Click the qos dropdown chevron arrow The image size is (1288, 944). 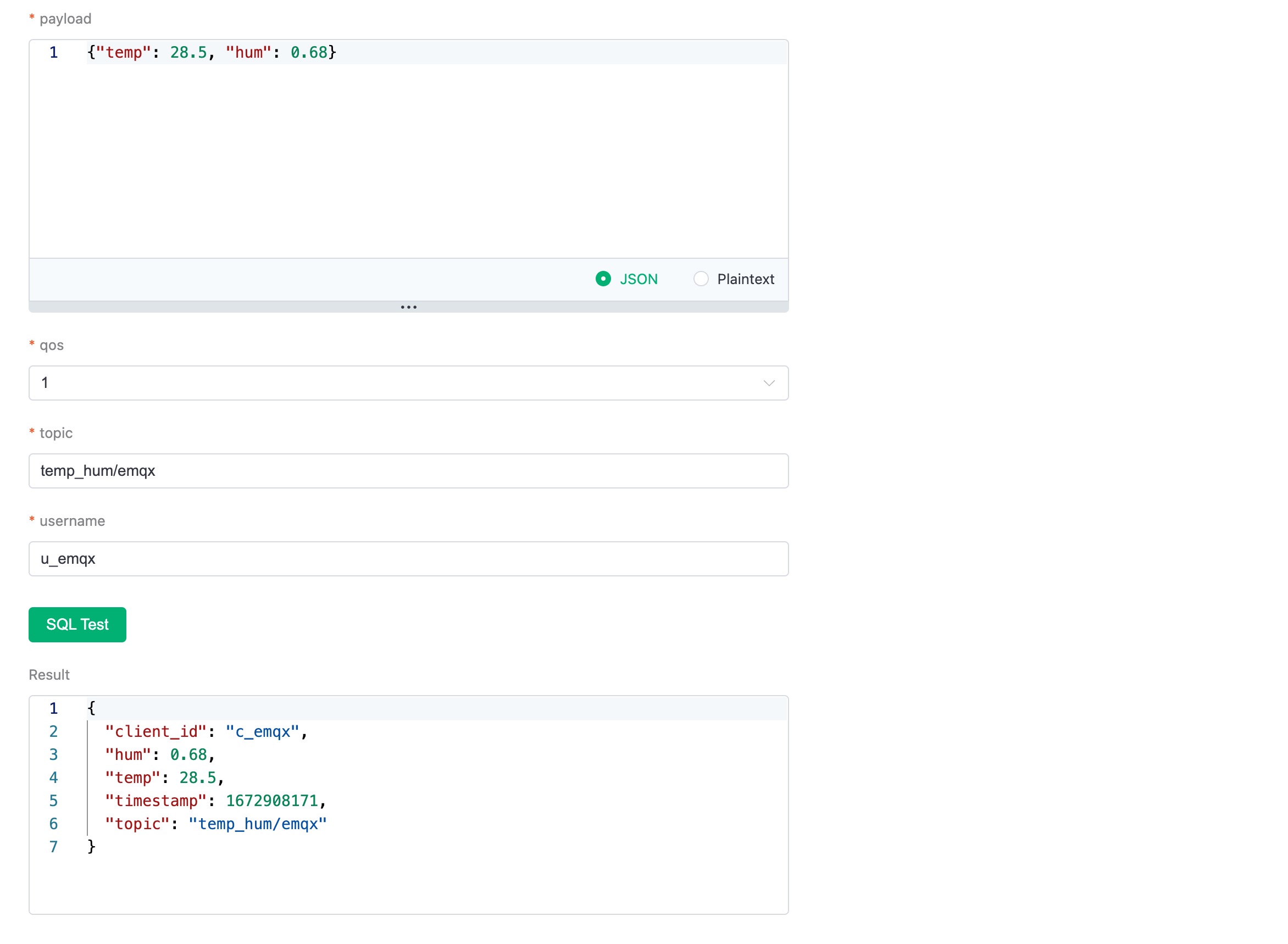point(769,383)
